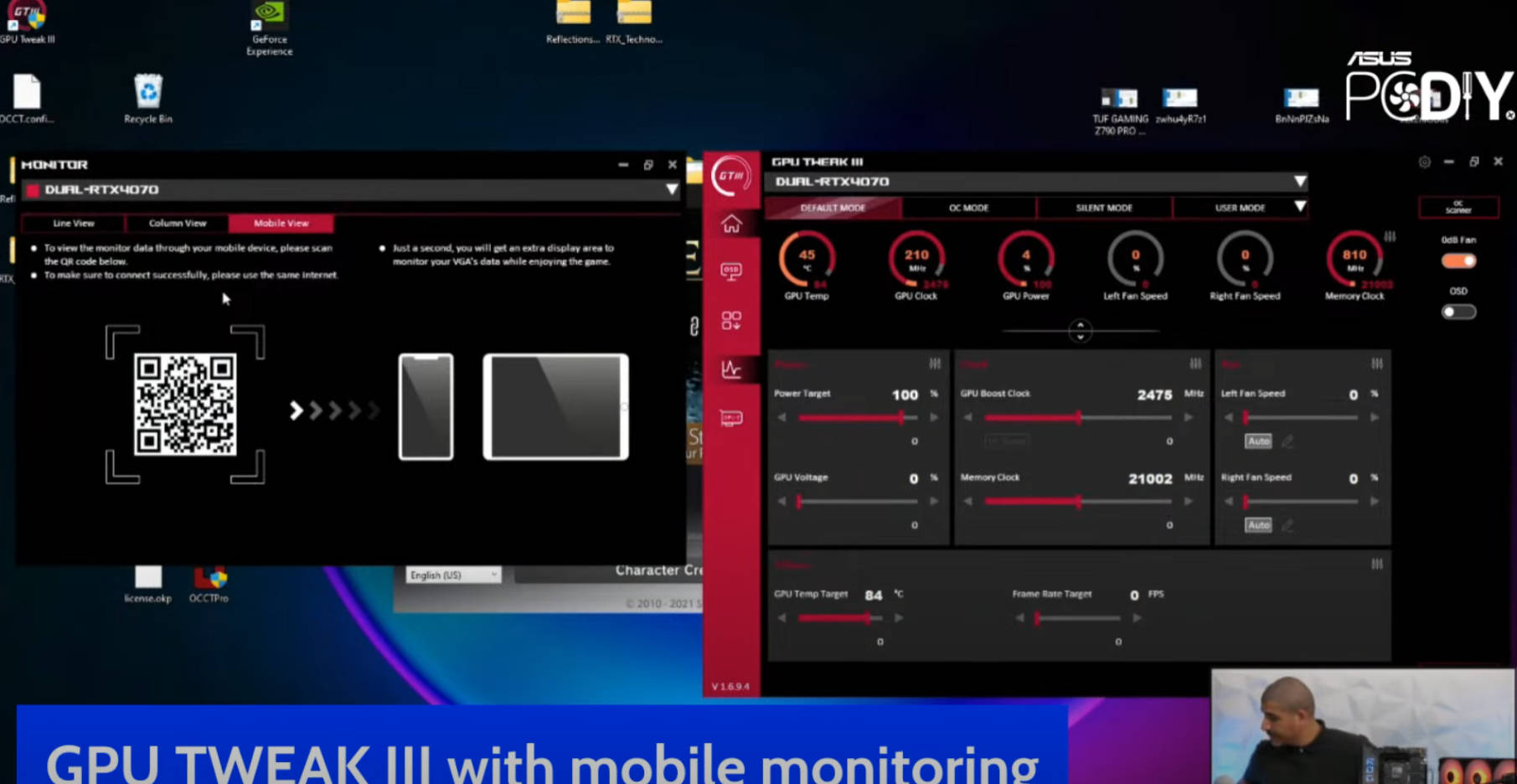Open Power panel settings sliders icon
The width and height of the screenshot is (1517, 784).
(935, 364)
